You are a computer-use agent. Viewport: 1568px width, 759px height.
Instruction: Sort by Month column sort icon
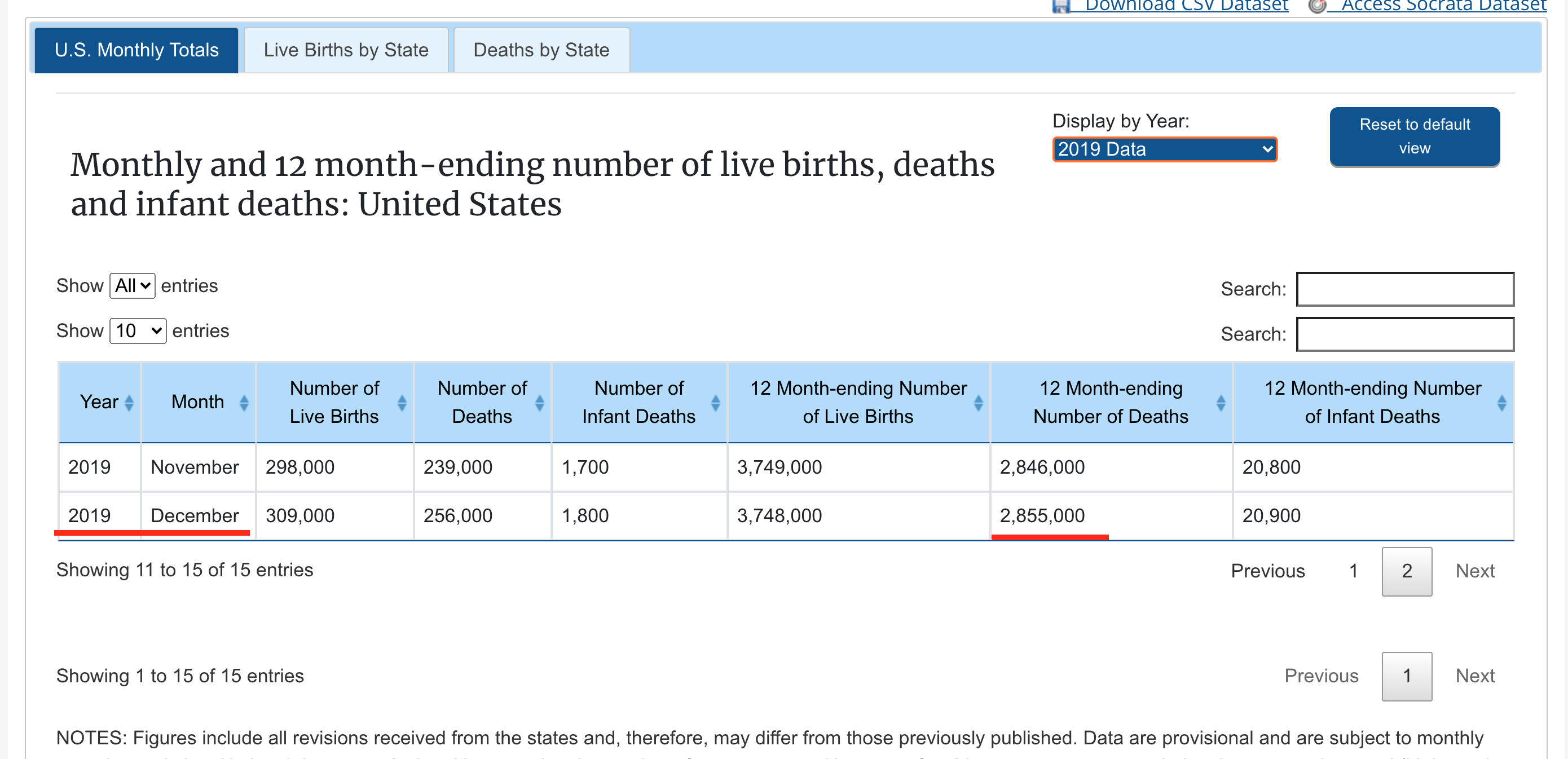(244, 402)
